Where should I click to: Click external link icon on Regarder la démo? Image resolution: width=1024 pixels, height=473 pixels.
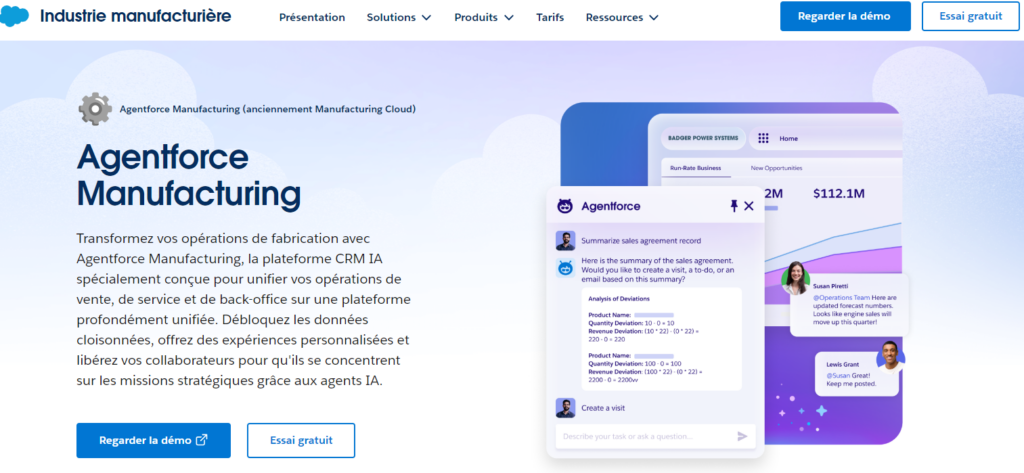tap(202, 440)
